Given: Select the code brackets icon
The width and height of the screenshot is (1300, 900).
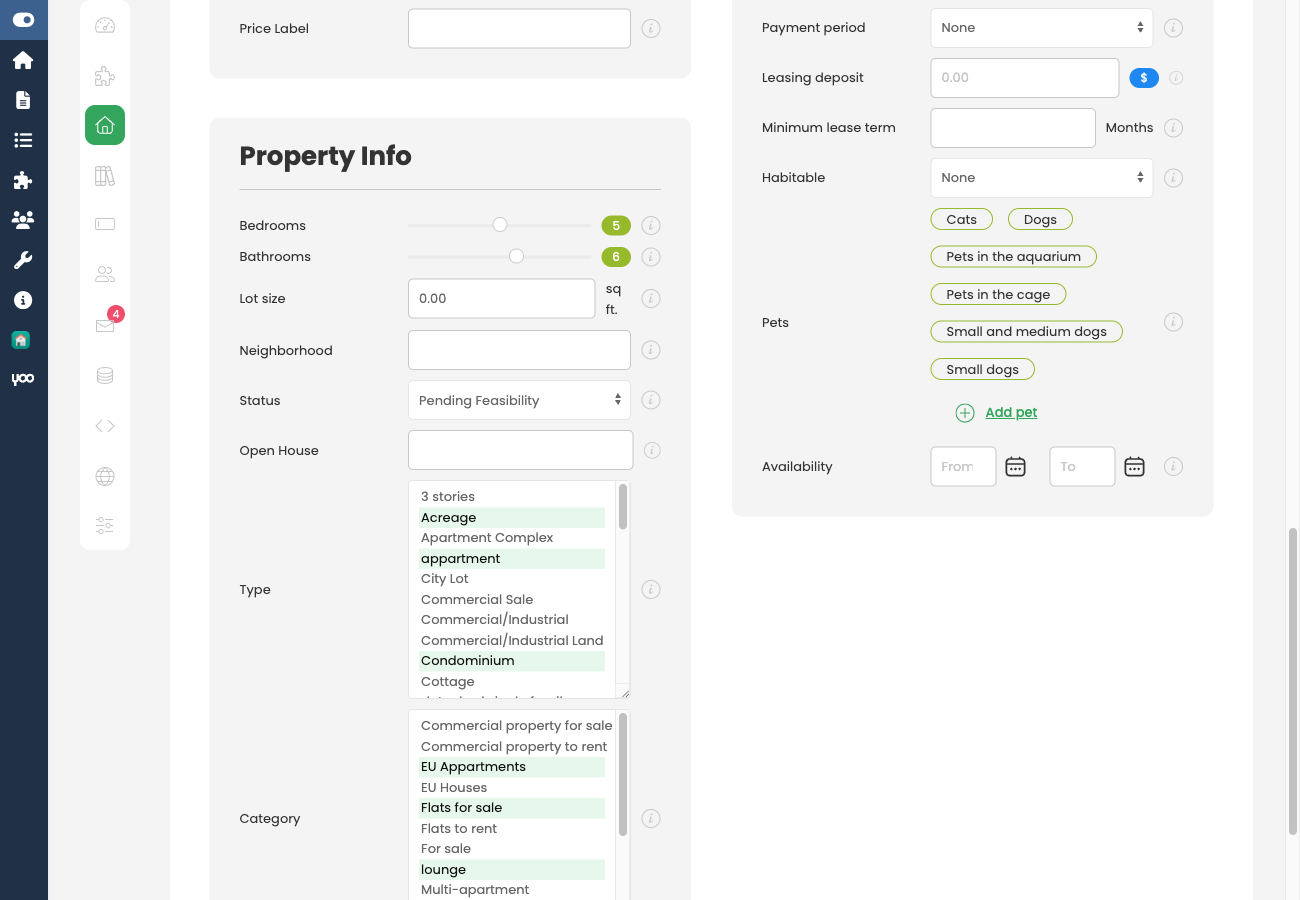Looking at the screenshot, I should (105, 425).
